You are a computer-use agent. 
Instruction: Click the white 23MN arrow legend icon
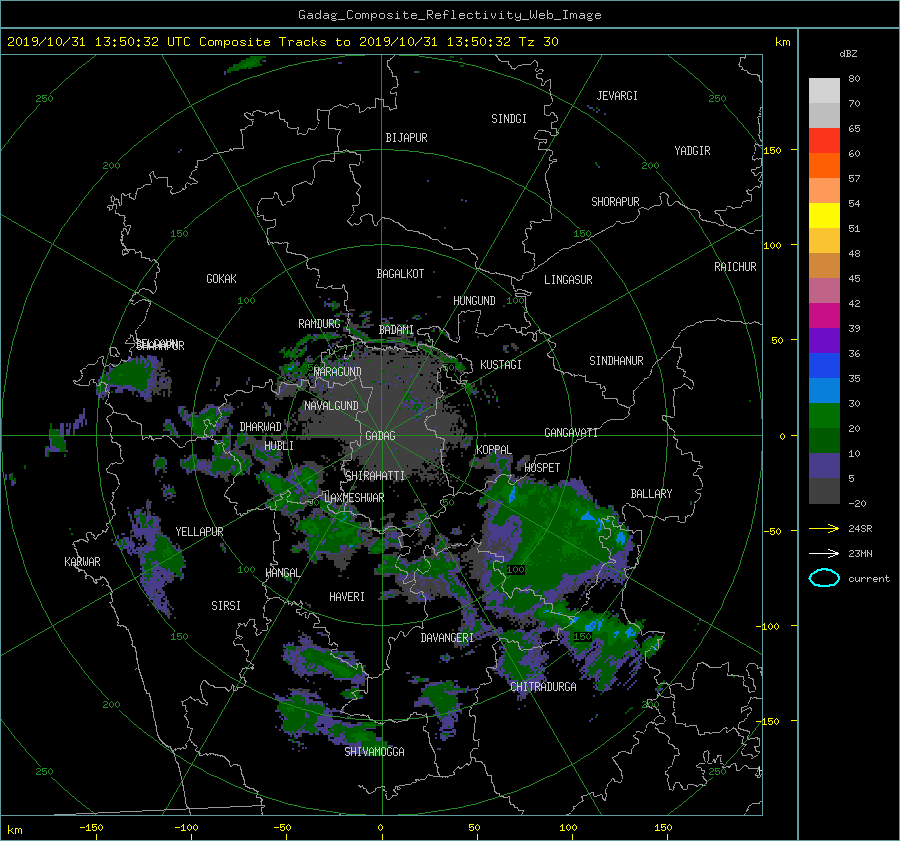824,553
